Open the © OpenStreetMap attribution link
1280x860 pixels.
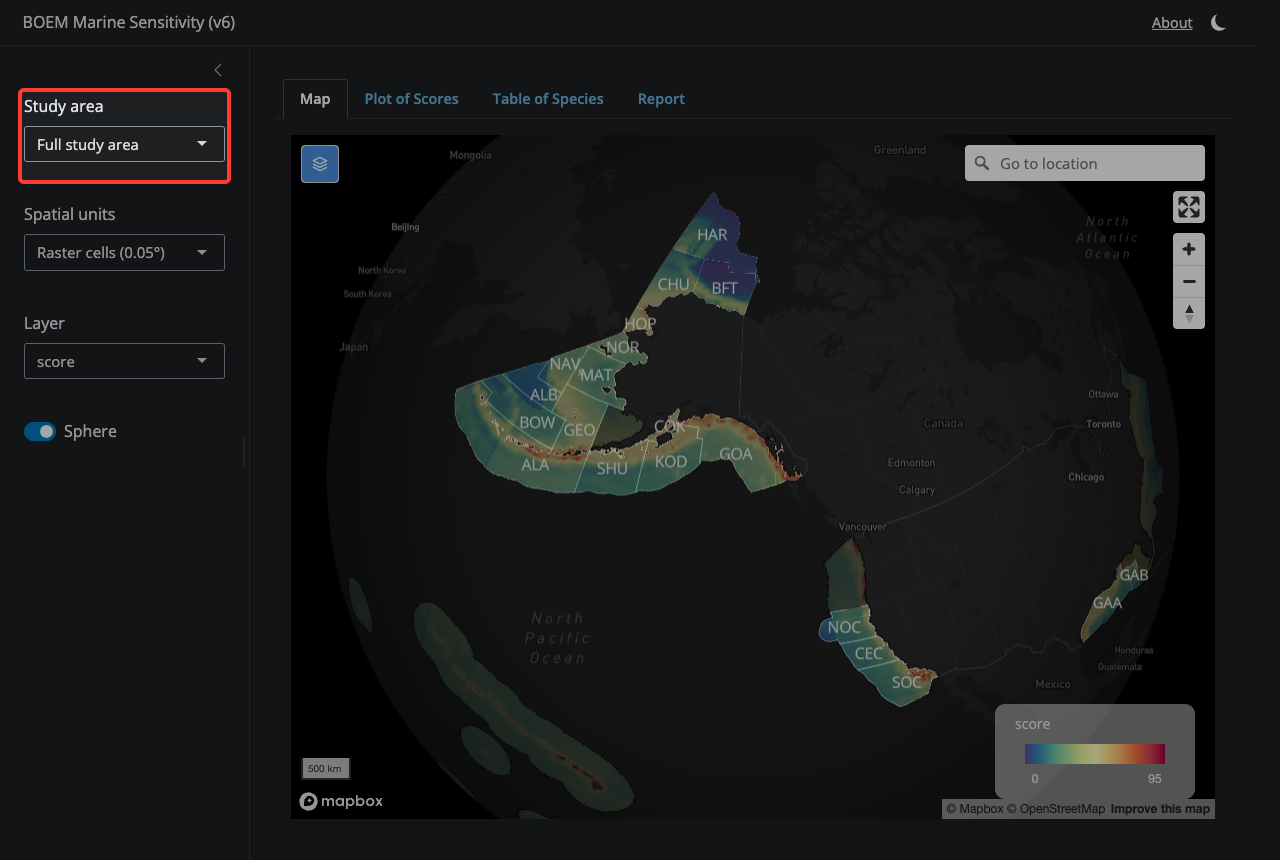pos(1056,809)
